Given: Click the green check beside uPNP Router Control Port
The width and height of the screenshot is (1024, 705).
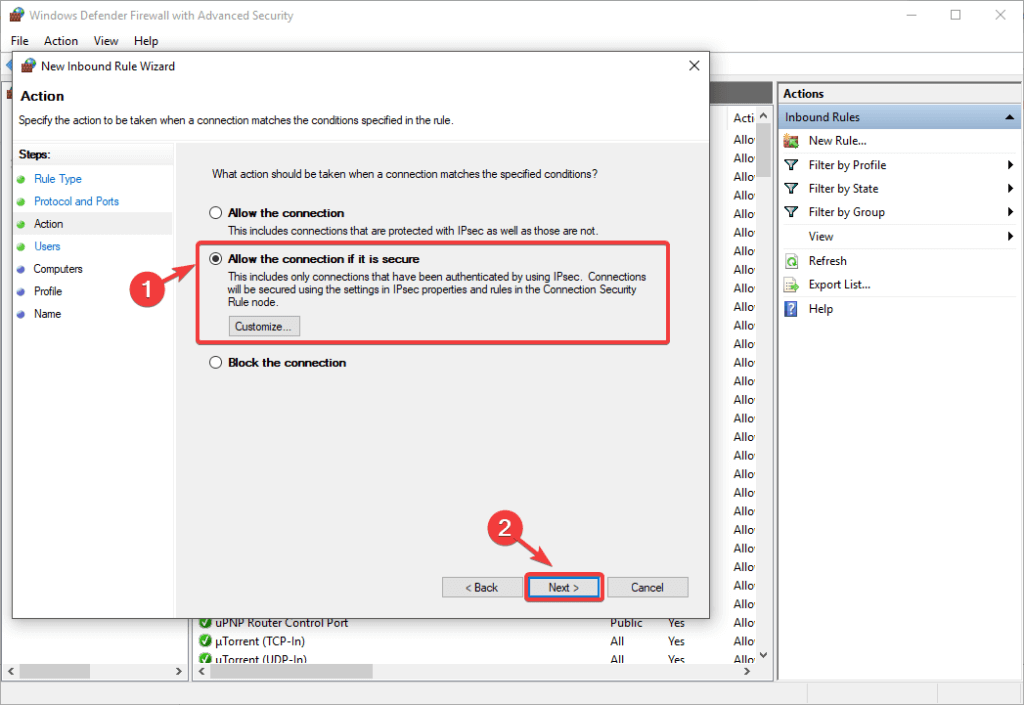Looking at the screenshot, I should click(x=207, y=623).
